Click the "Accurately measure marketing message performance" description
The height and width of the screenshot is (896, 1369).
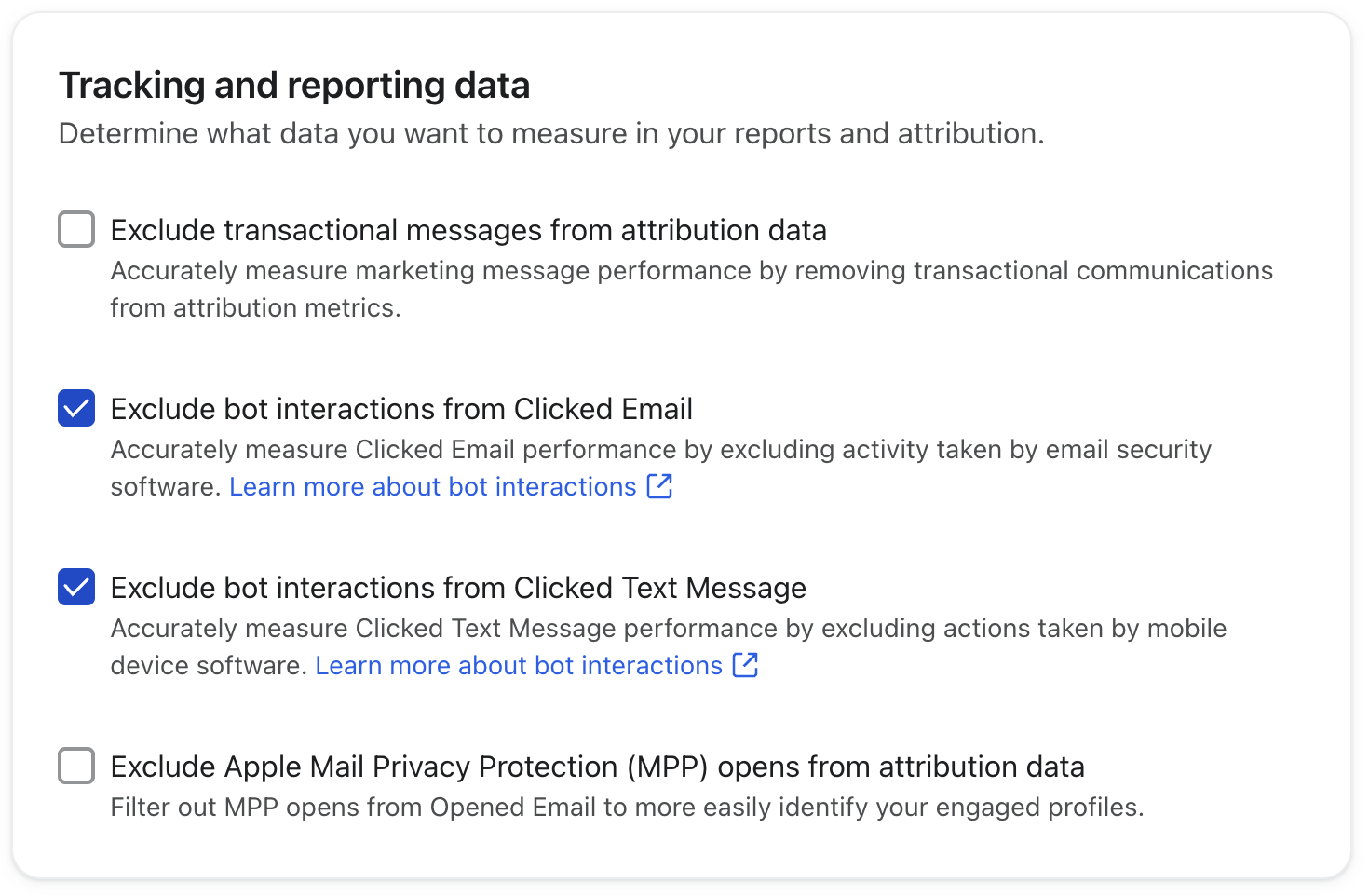(691, 271)
